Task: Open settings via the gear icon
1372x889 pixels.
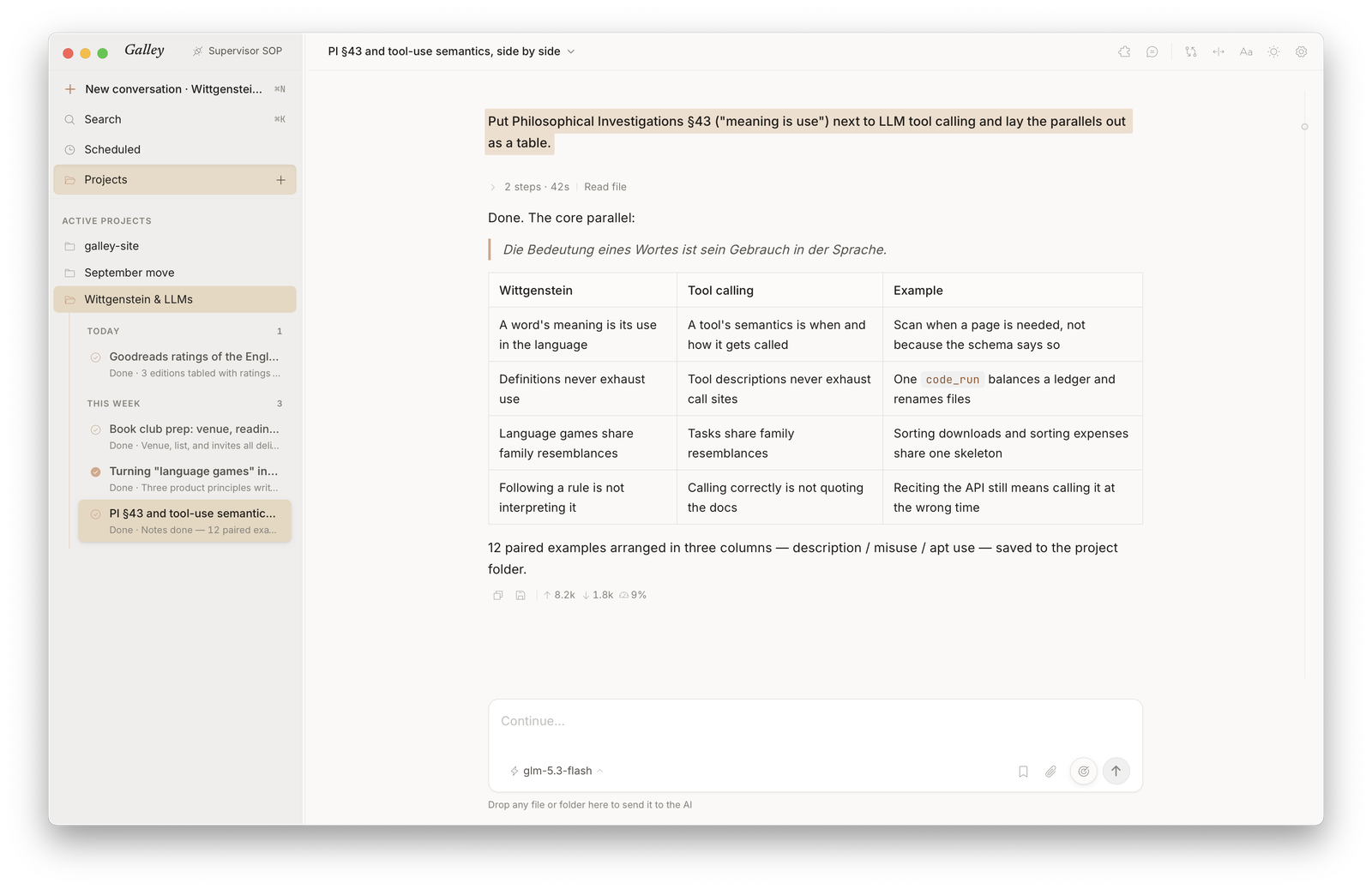Action: point(1301,51)
